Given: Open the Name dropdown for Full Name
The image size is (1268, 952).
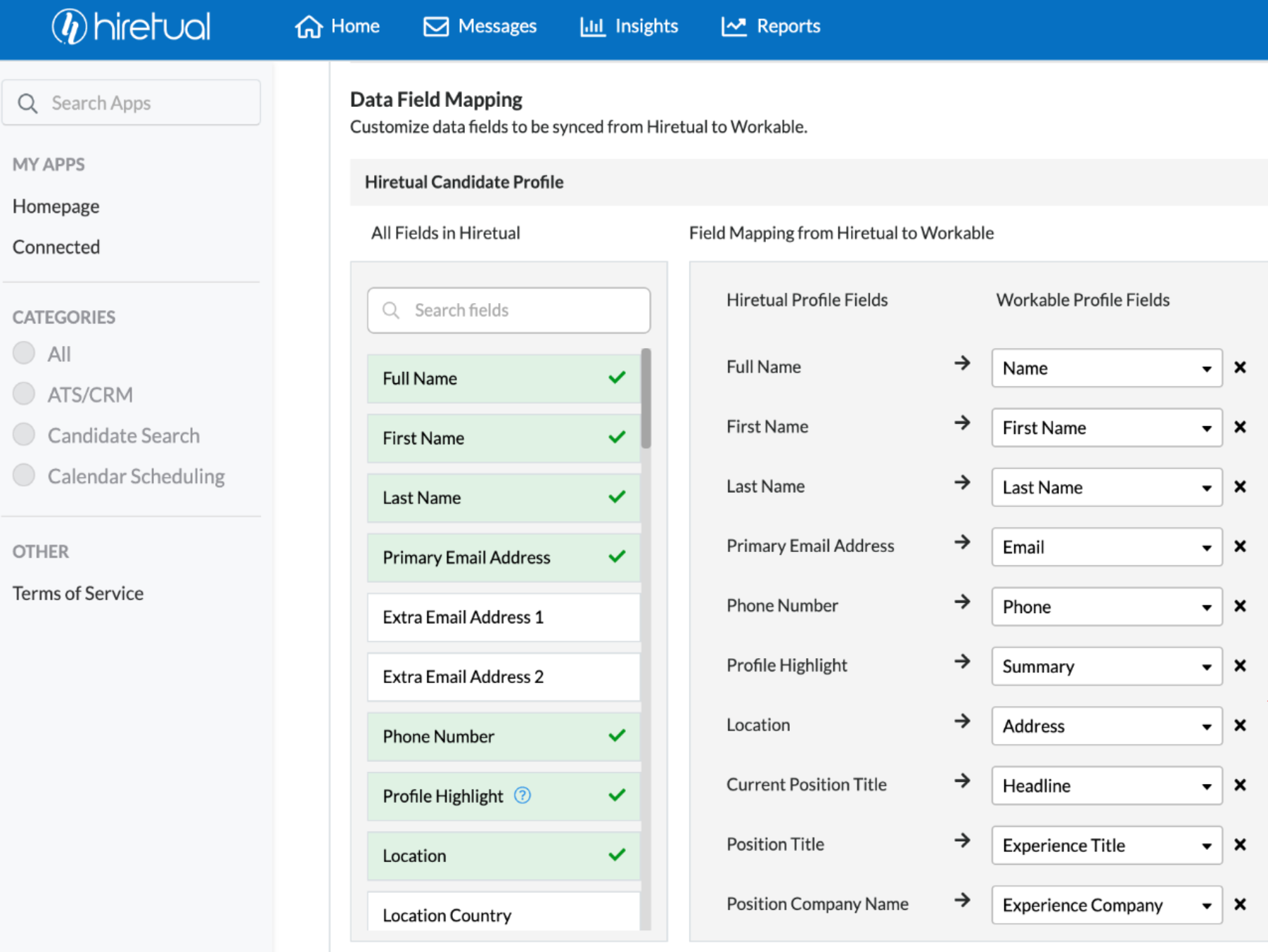Looking at the screenshot, I should 1107,368.
